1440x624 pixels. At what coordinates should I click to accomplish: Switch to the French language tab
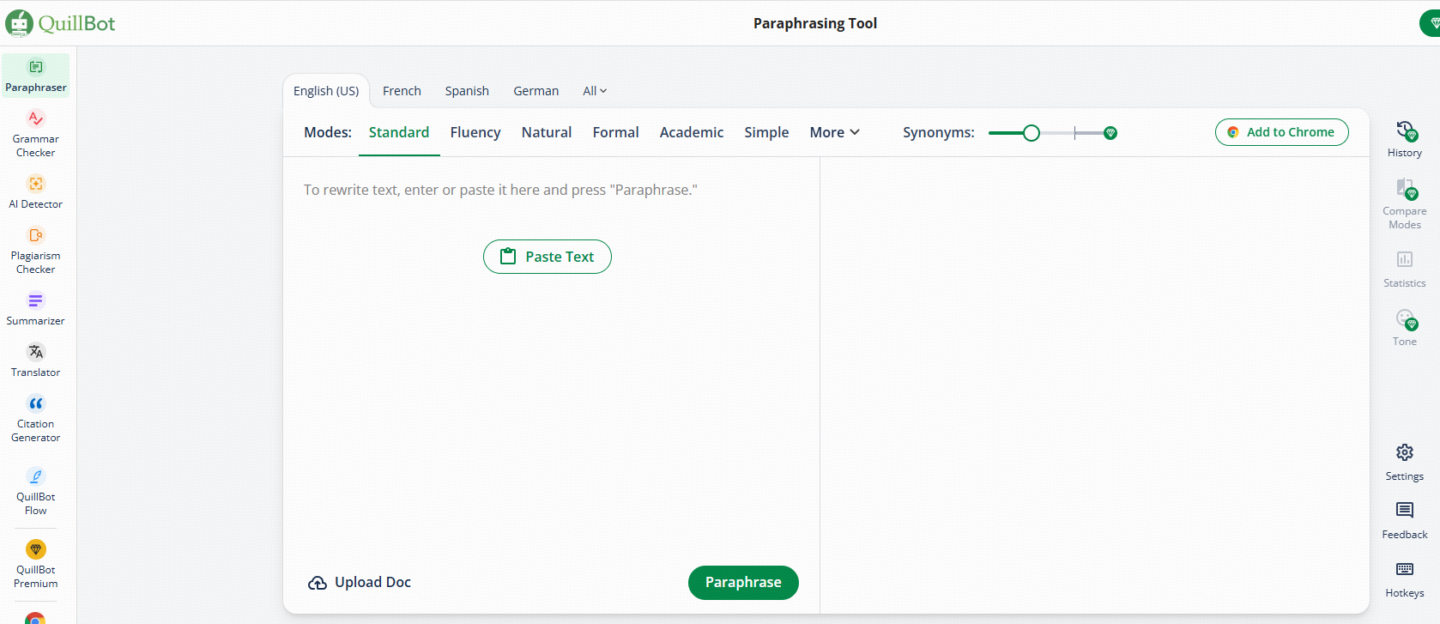click(x=402, y=91)
